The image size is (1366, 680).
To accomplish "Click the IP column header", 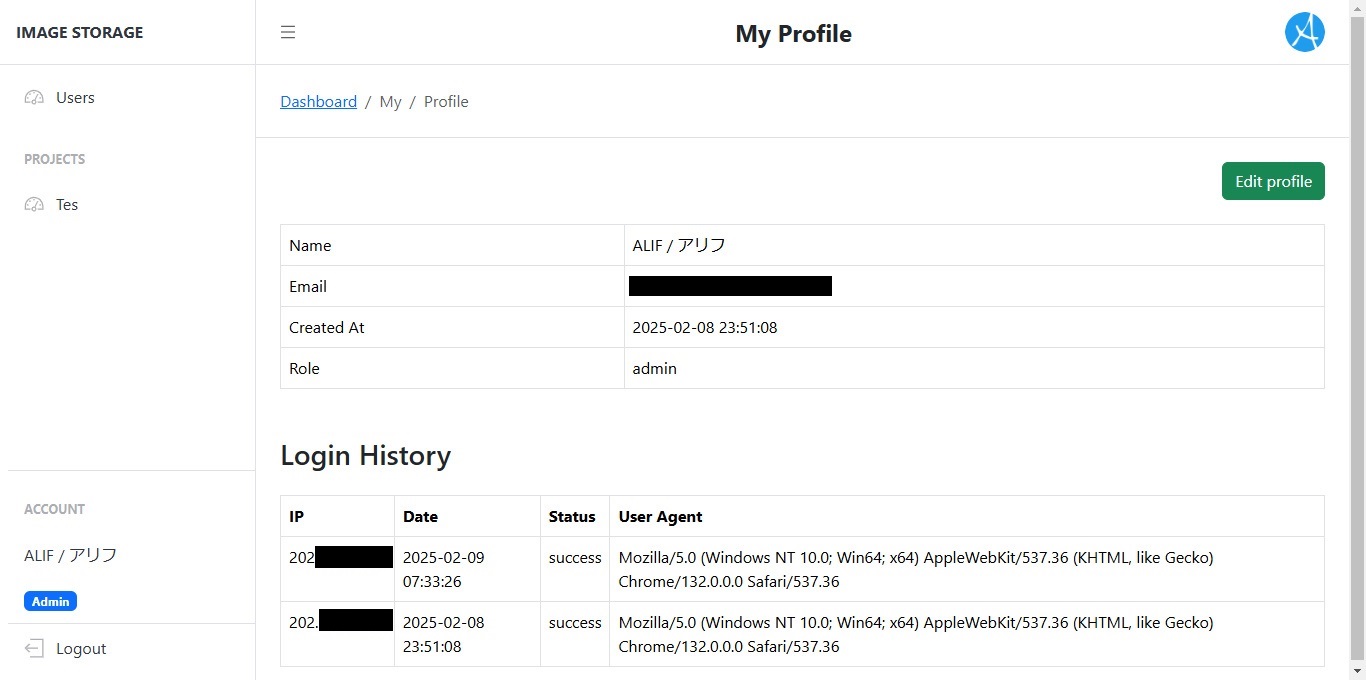I will [x=297, y=517].
